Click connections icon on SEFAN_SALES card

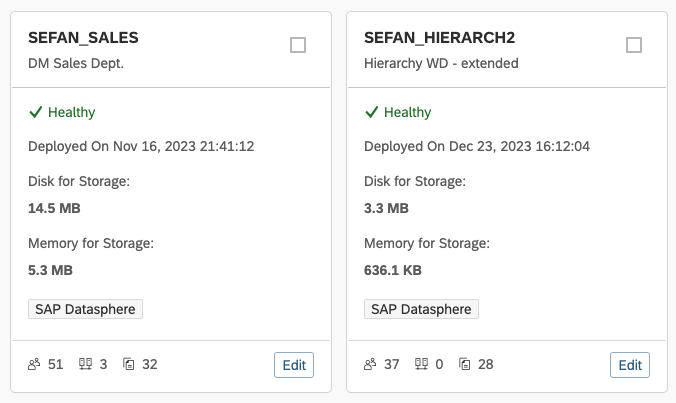[x=85, y=364]
